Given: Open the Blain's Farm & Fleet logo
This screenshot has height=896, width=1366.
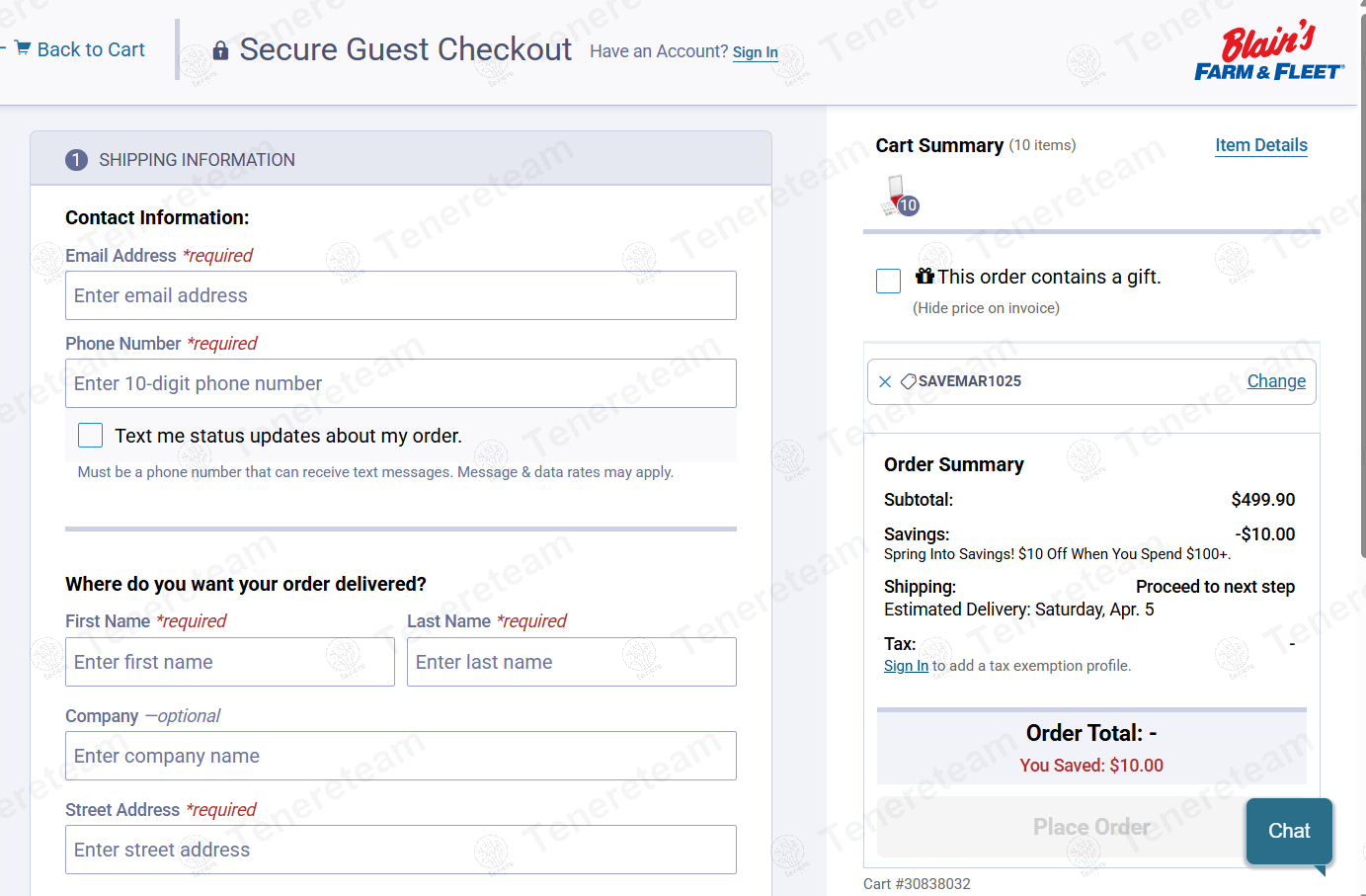Looking at the screenshot, I should [1269, 50].
